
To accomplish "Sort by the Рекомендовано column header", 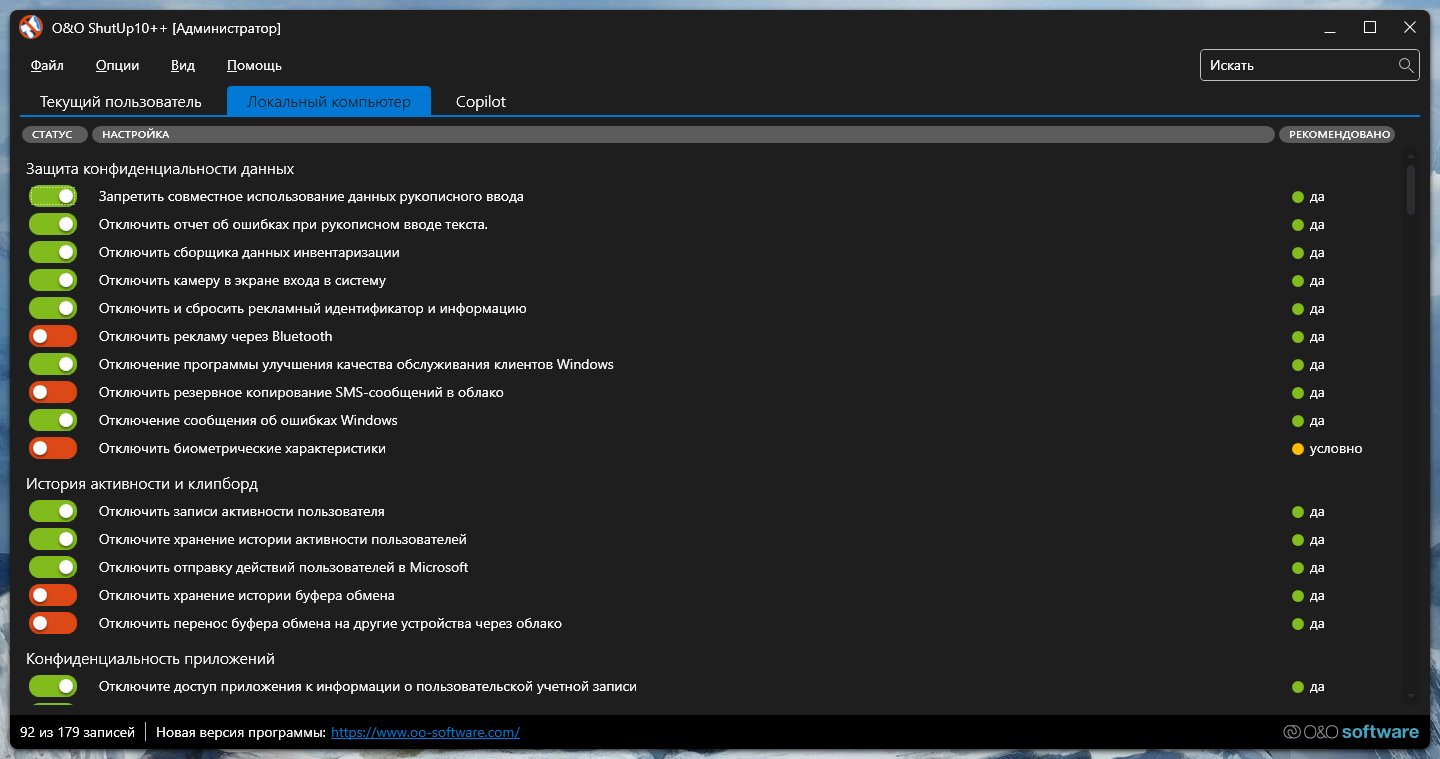I will [1339, 134].
